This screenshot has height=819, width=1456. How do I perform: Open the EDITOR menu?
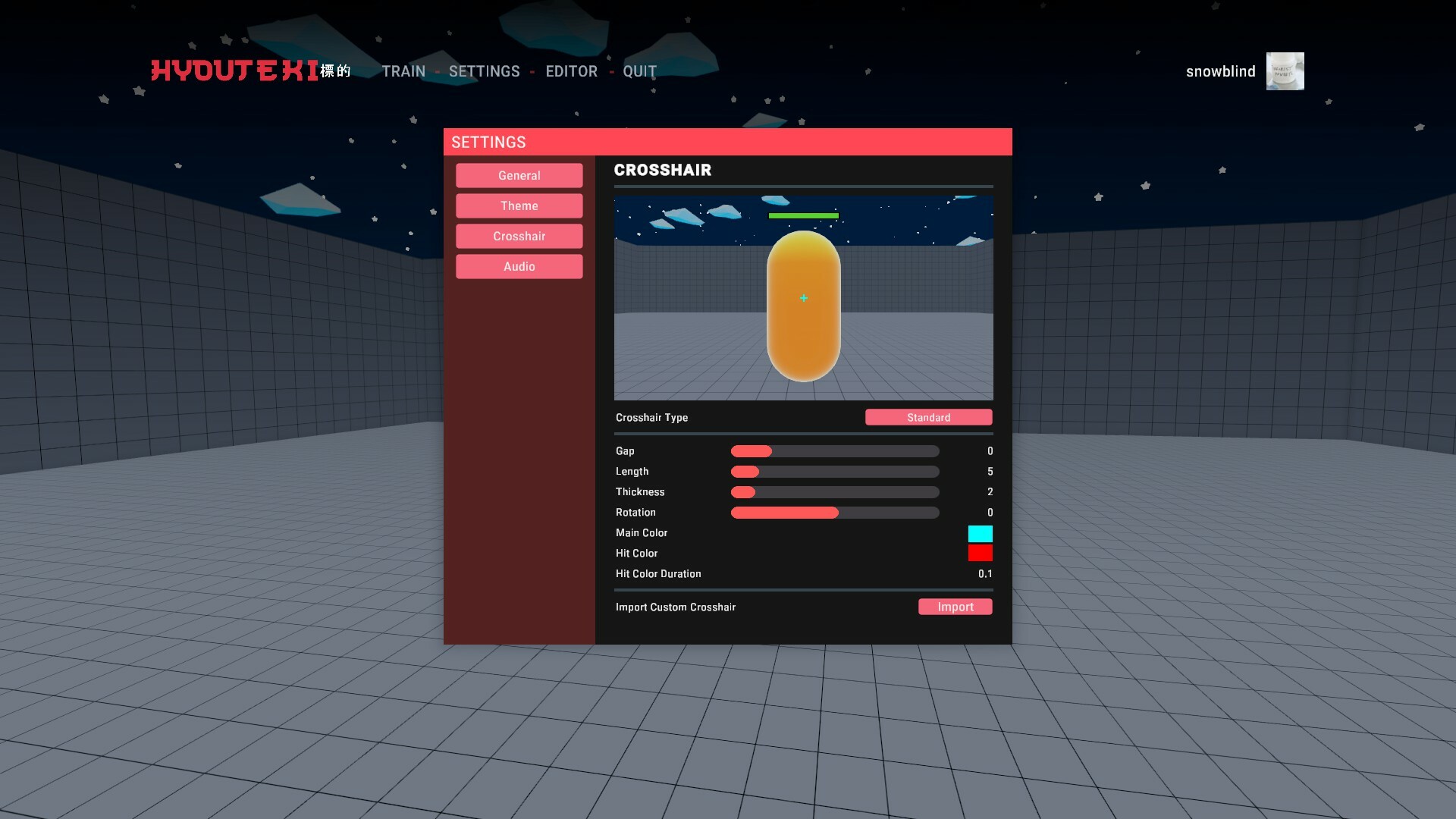point(571,71)
